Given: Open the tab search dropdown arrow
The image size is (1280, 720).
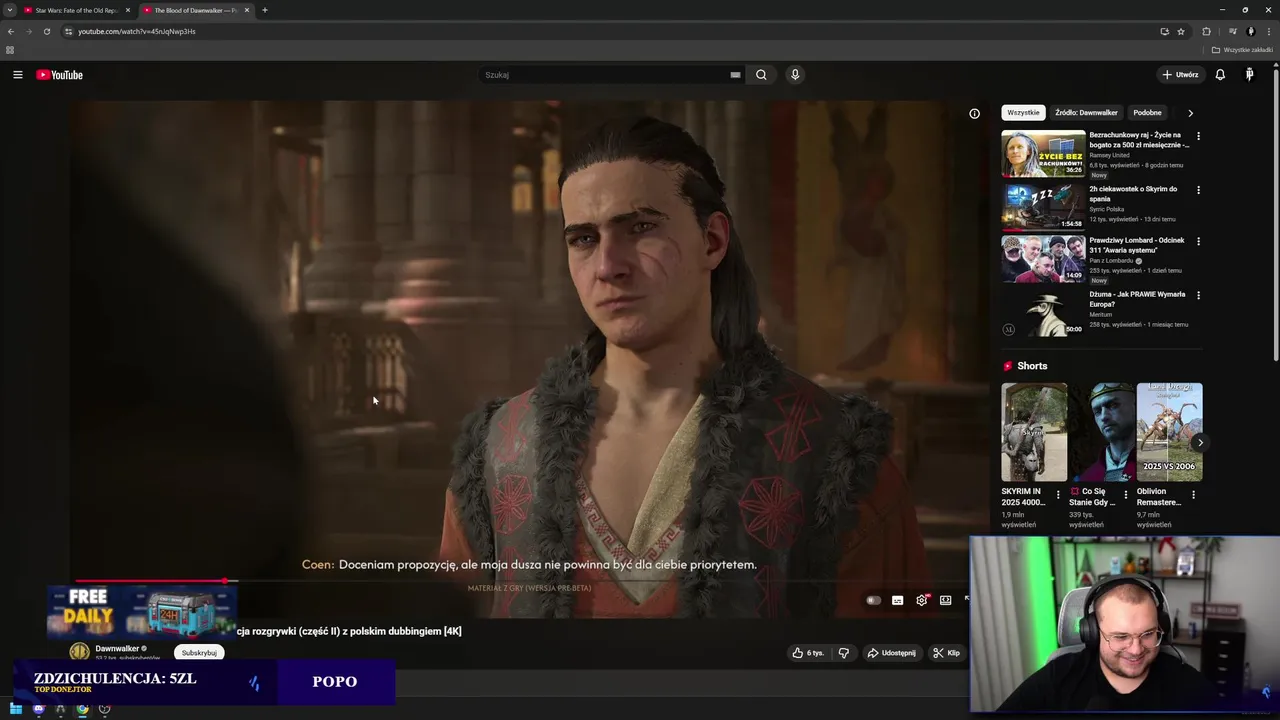Looking at the screenshot, I should (x=10, y=10).
